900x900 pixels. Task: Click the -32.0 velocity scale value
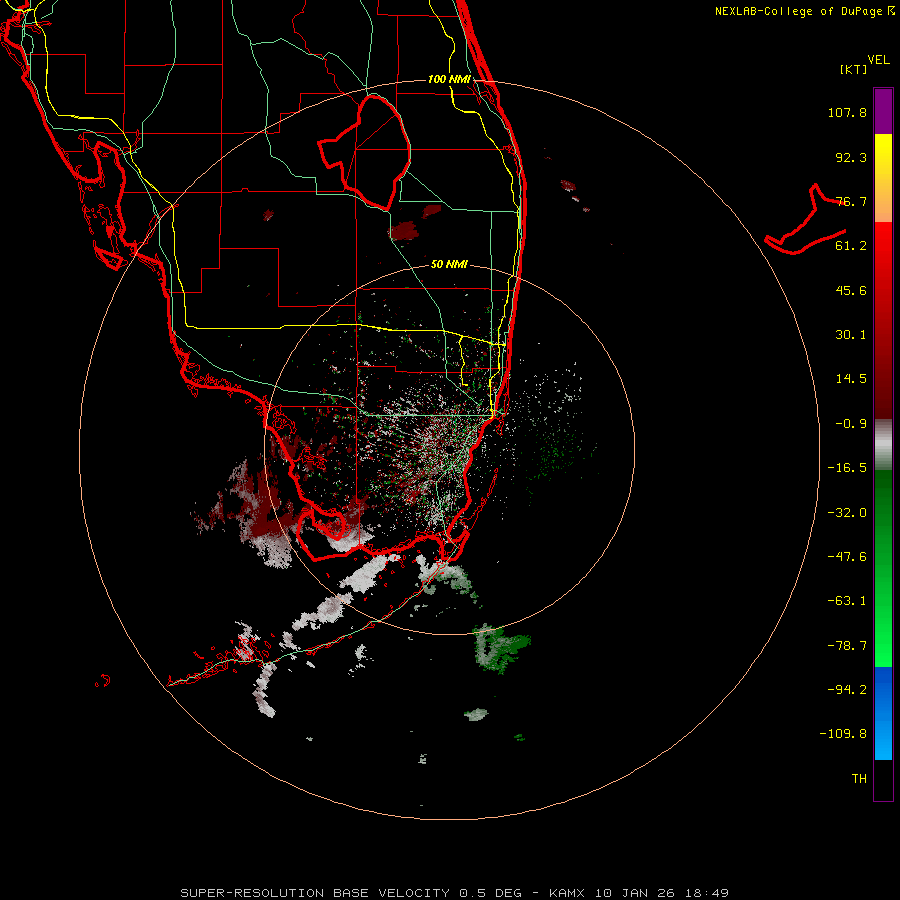click(847, 513)
